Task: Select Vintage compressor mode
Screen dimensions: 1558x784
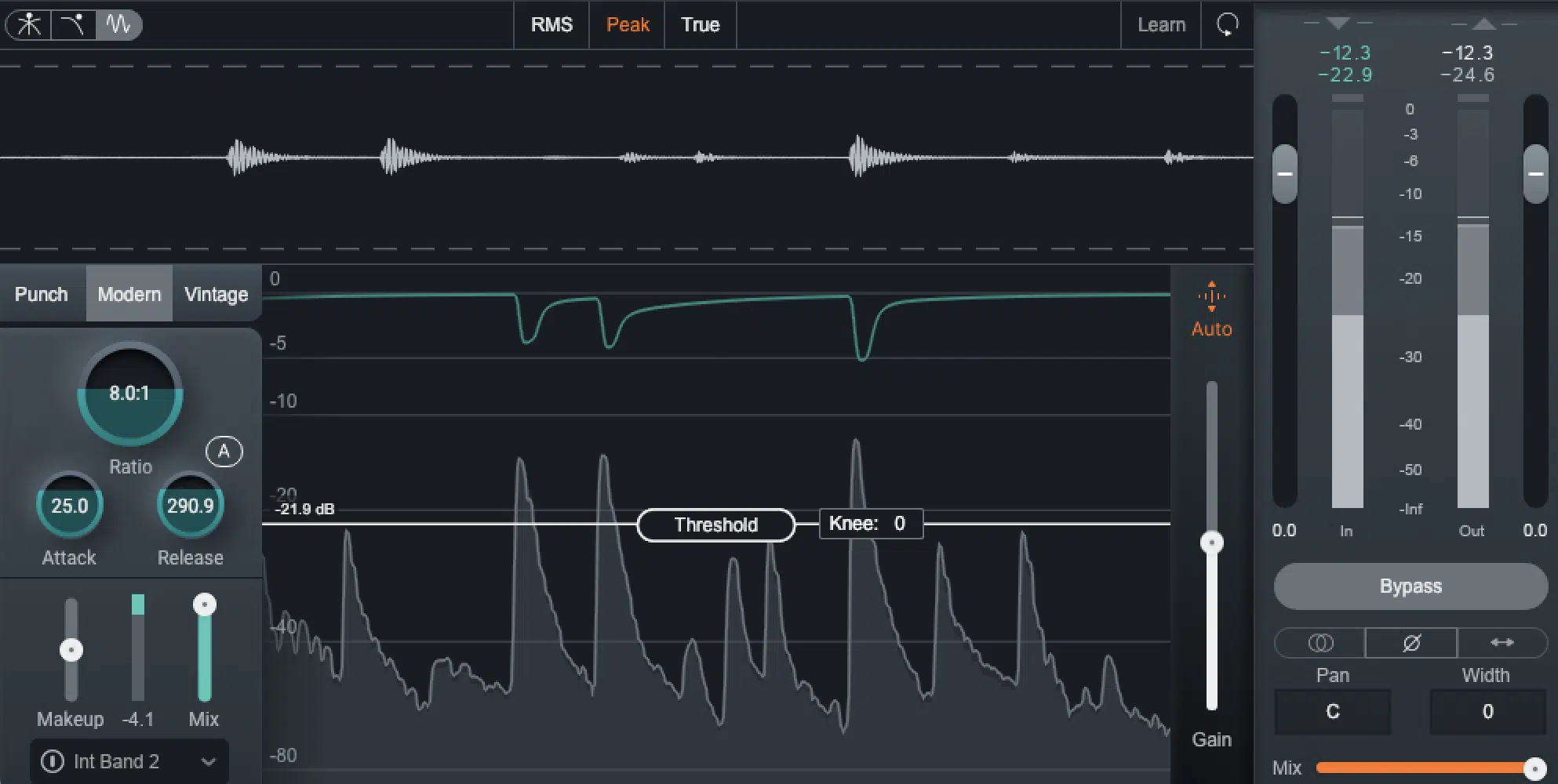Action: click(x=216, y=294)
